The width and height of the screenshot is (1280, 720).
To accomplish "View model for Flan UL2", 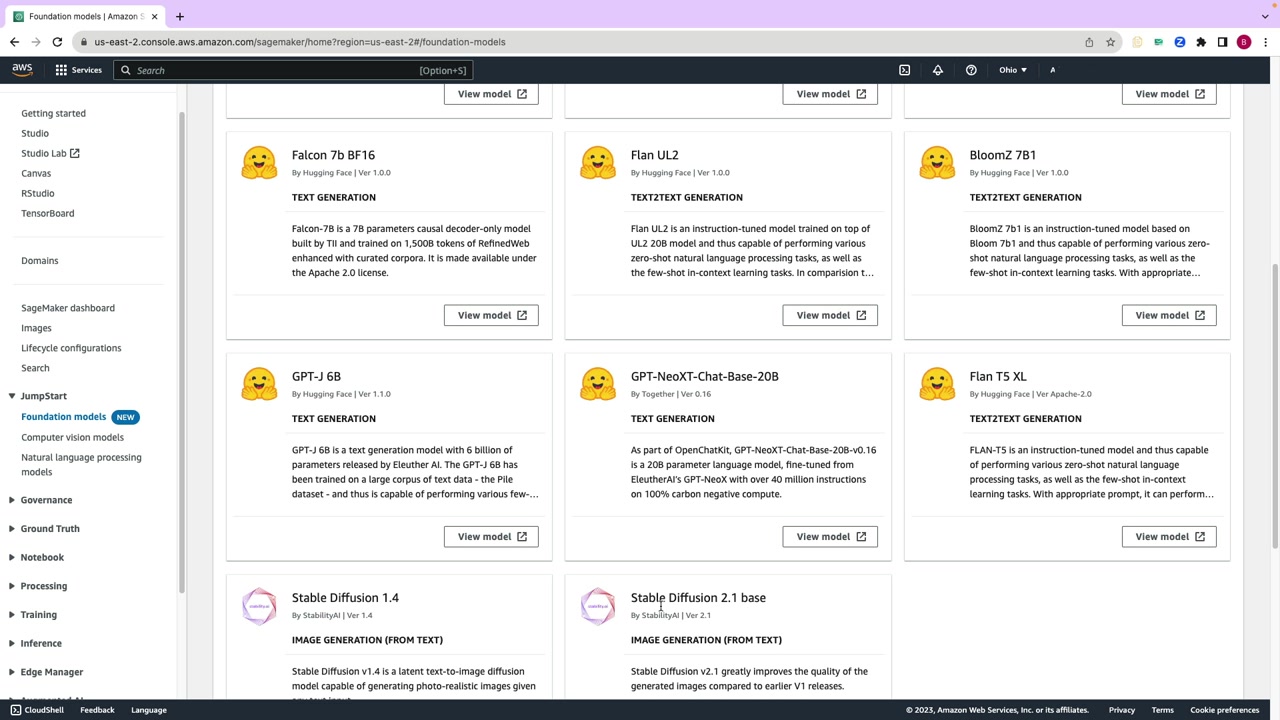I will point(830,315).
